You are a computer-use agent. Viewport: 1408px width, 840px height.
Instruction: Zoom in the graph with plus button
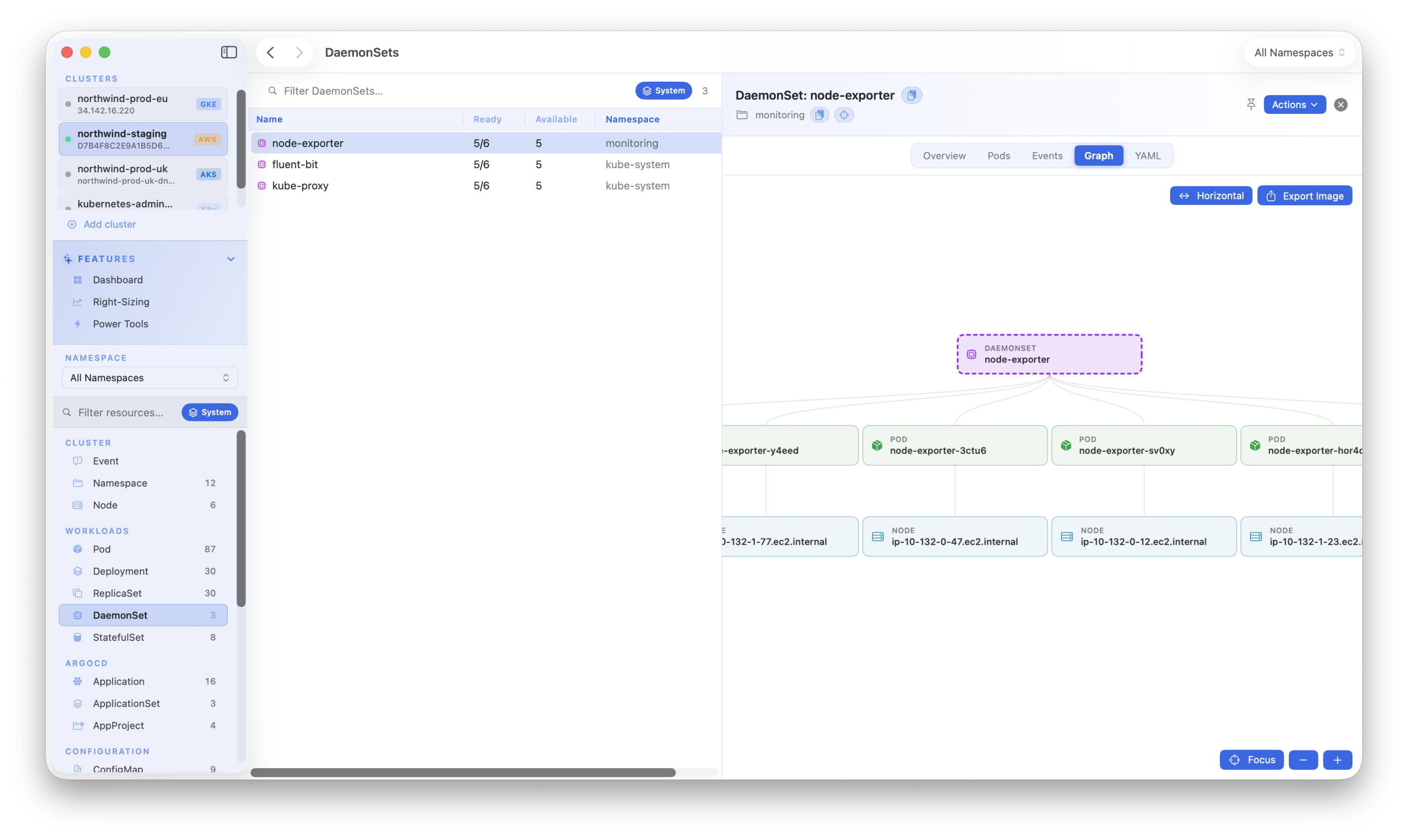[x=1337, y=760]
